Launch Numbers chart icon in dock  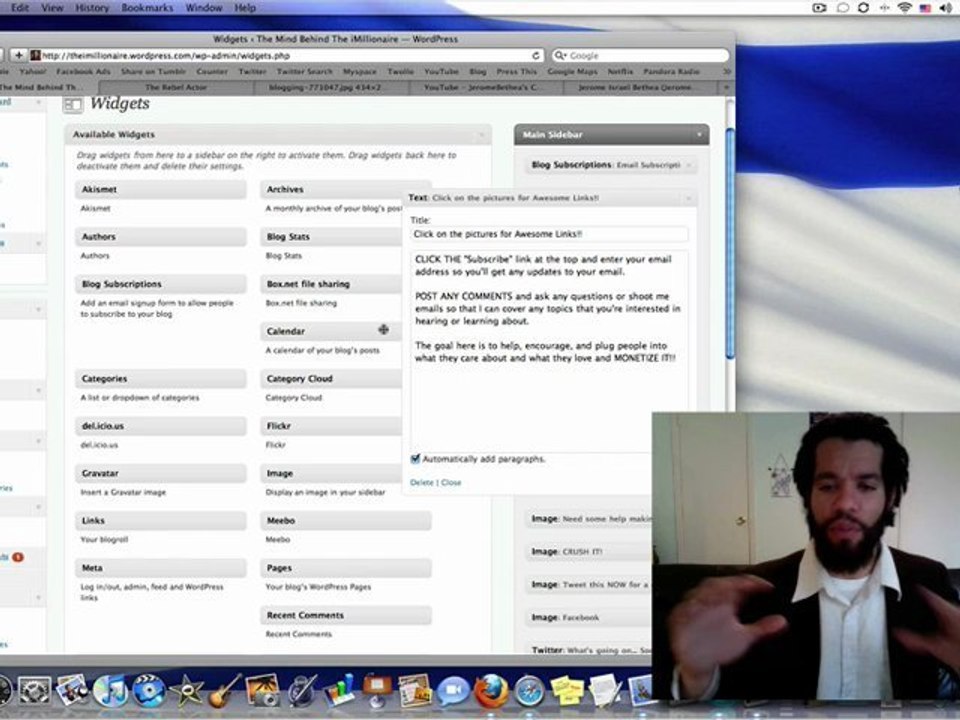coord(339,691)
